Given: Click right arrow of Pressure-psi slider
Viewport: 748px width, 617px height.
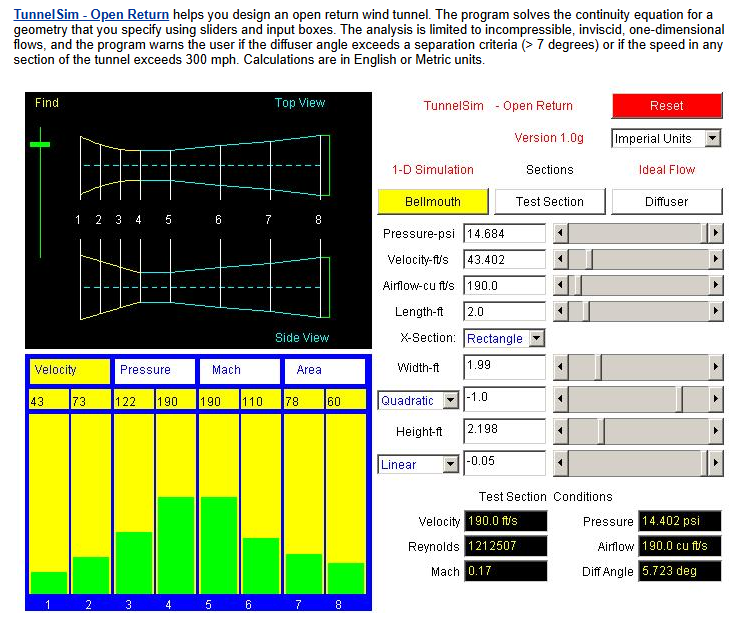Looking at the screenshot, I should (x=715, y=233).
